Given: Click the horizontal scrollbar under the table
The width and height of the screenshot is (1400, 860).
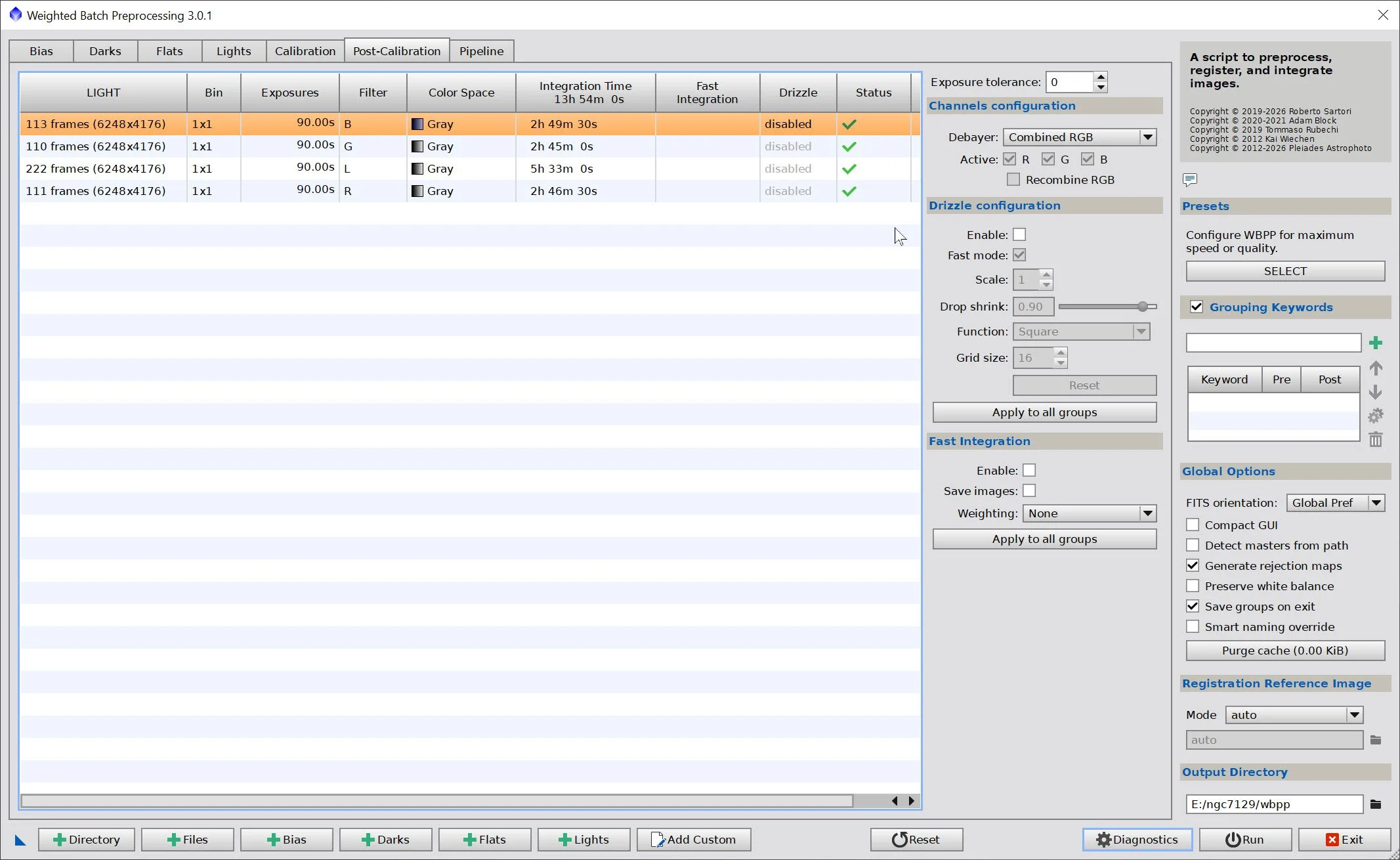Looking at the screenshot, I should pyautogui.click(x=436, y=801).
